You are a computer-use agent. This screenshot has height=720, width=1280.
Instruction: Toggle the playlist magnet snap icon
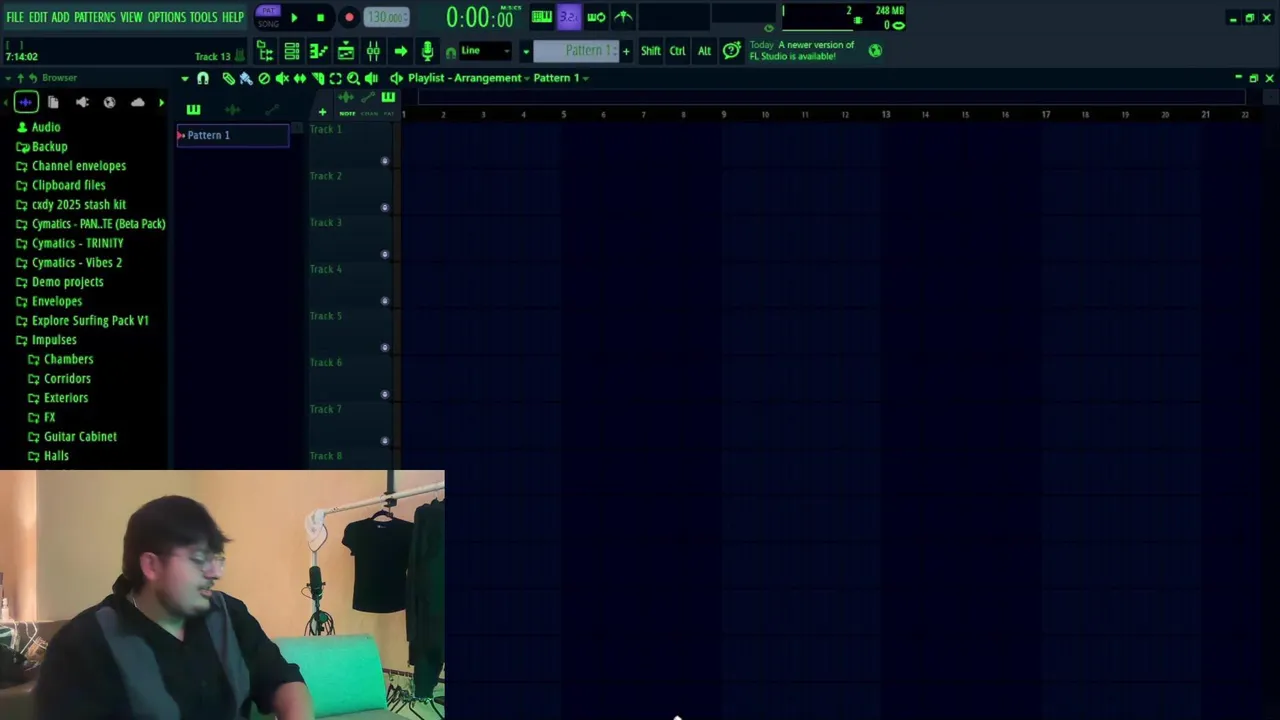(x=203, y=78)
